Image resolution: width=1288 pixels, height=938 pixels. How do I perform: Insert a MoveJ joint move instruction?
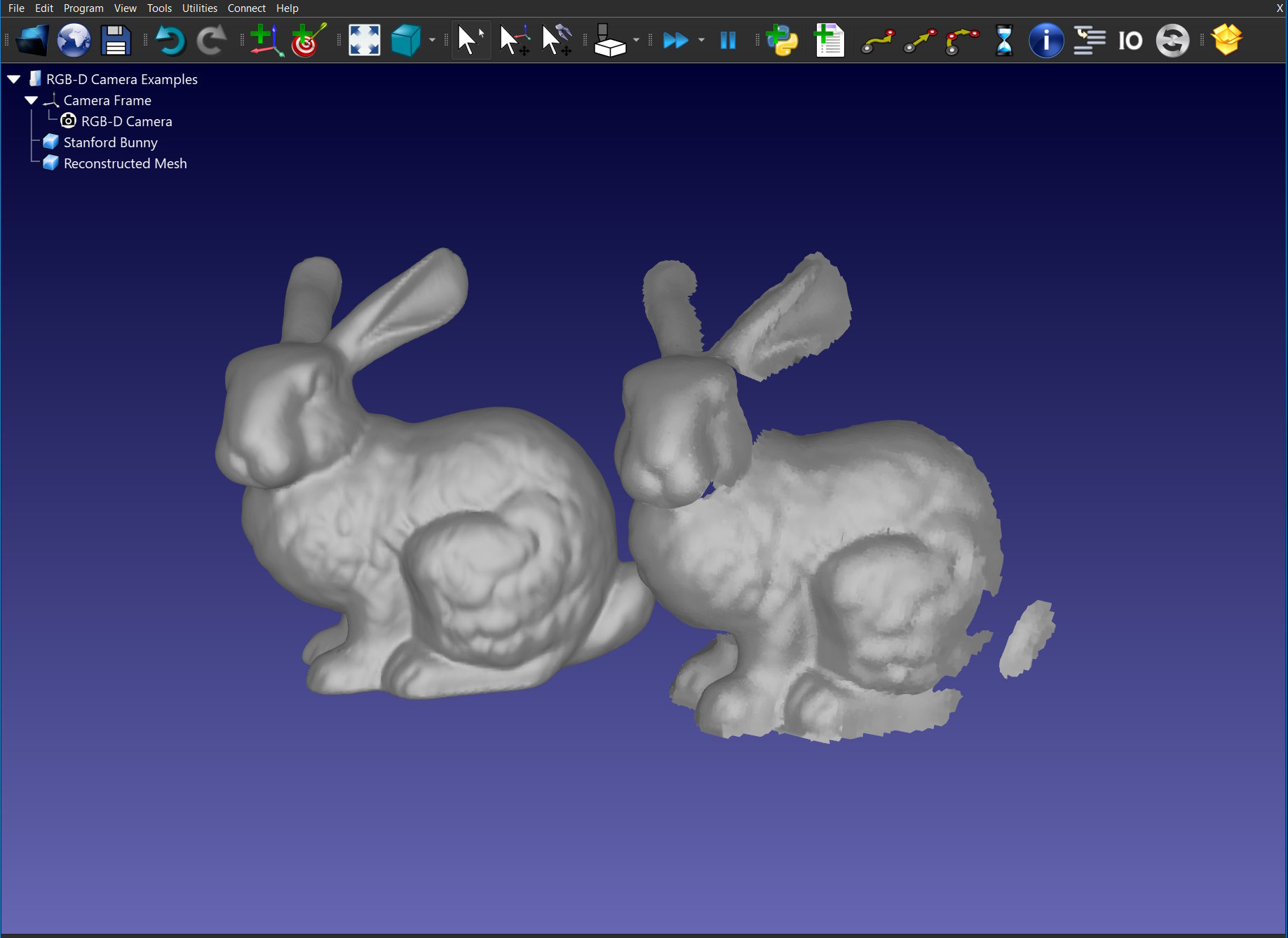(x=878, y=40)
